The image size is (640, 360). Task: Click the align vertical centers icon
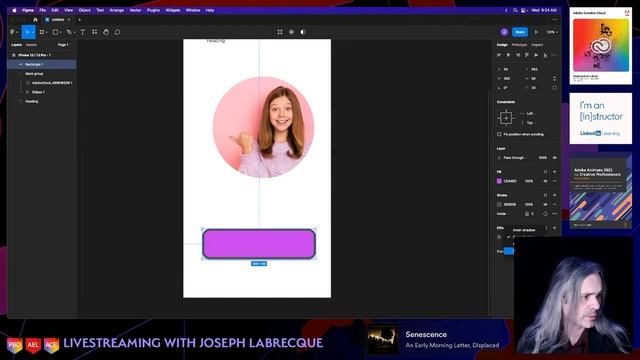click(536, 55)
